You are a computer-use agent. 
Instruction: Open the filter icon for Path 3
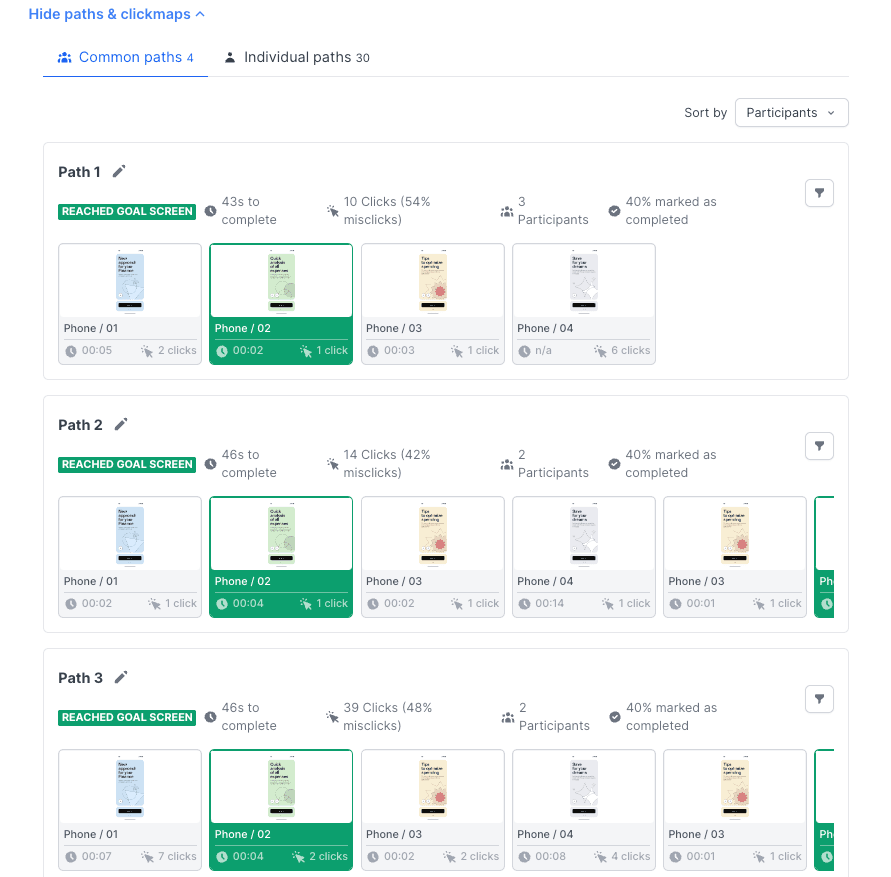[x=819, y=698]
